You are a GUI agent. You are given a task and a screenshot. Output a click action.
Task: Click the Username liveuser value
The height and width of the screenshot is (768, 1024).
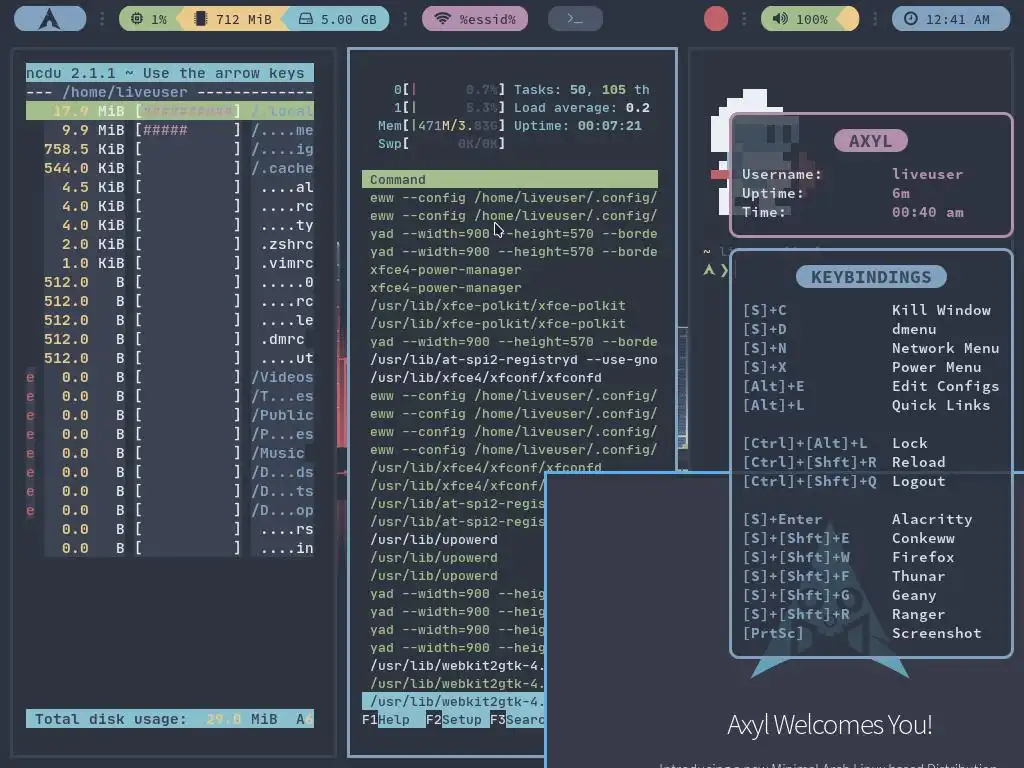[x=927, y=174]
